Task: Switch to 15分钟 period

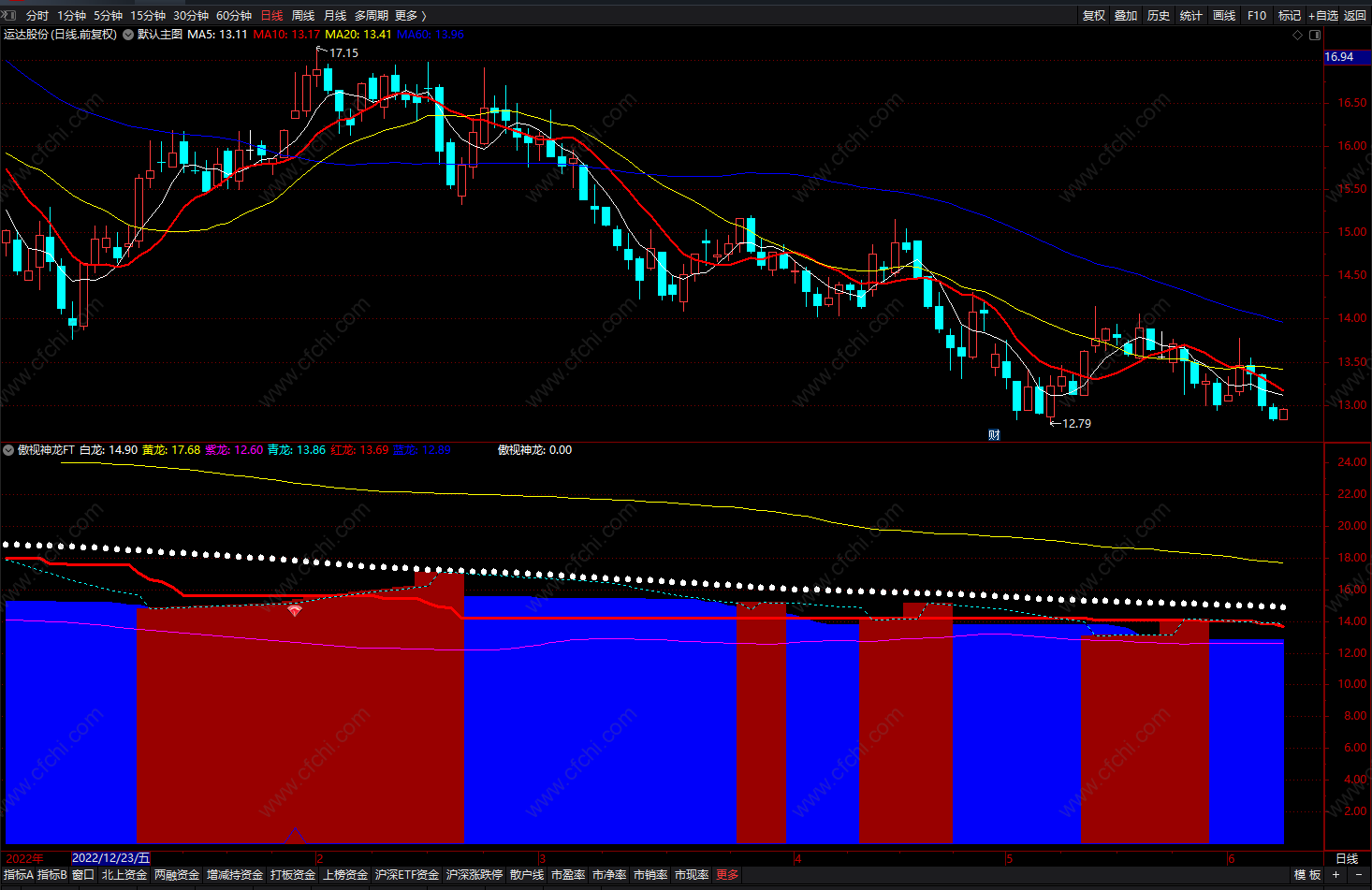Action: [x=148, y=15]
